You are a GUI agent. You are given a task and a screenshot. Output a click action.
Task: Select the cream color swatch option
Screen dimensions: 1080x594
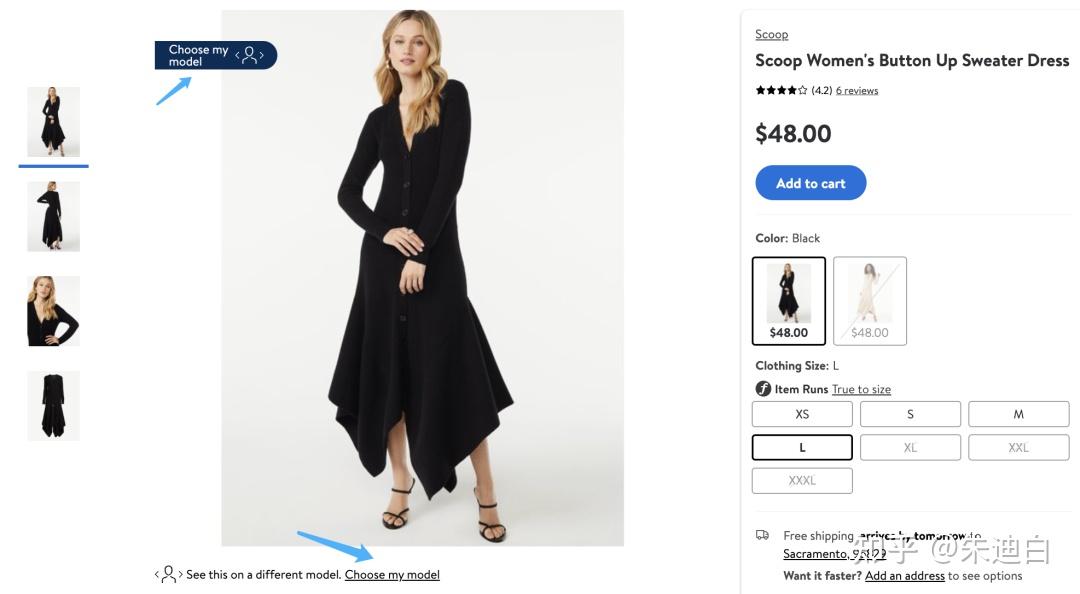[869, 301]
